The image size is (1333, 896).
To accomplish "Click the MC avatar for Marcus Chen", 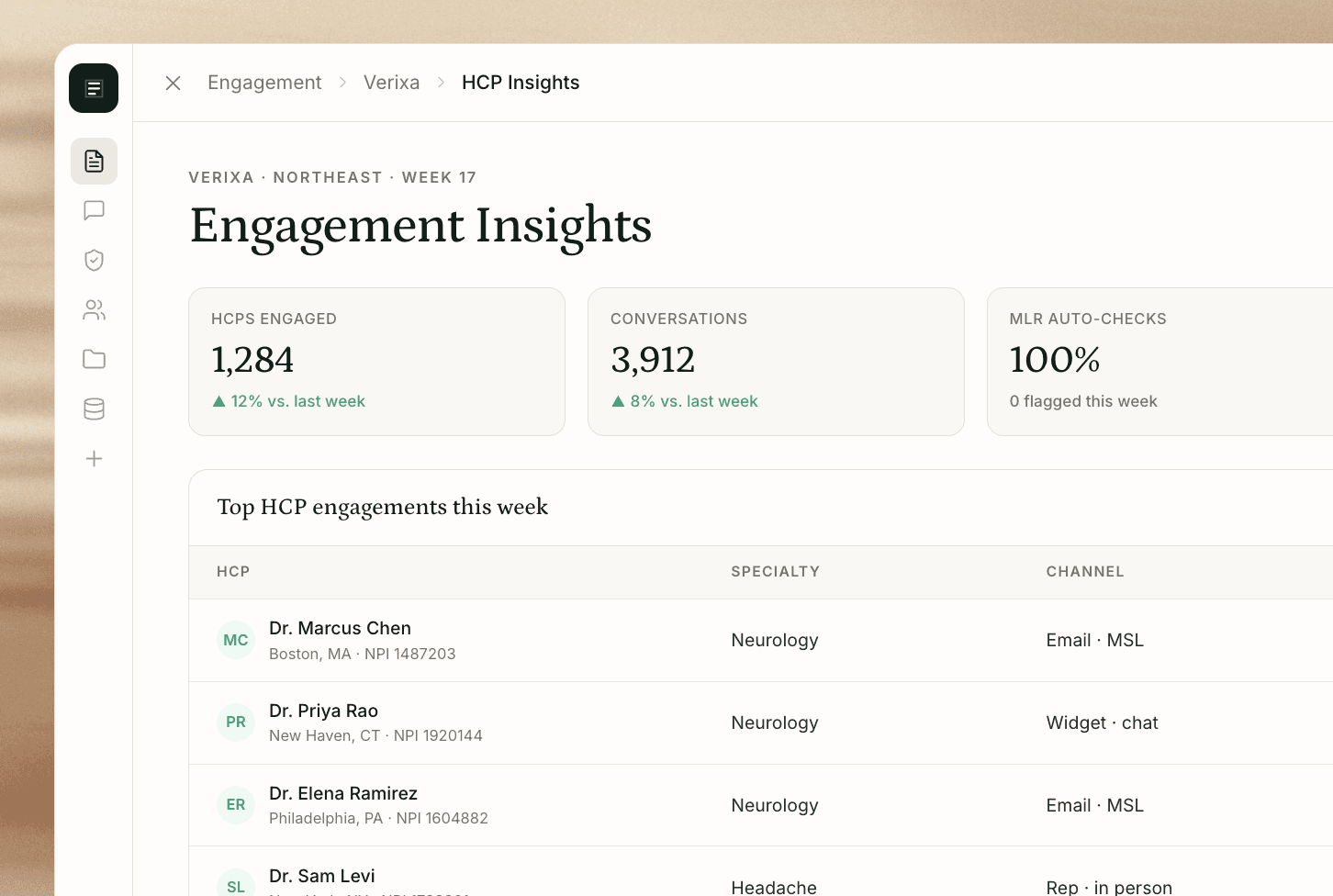I will click(x=236, y=640).
